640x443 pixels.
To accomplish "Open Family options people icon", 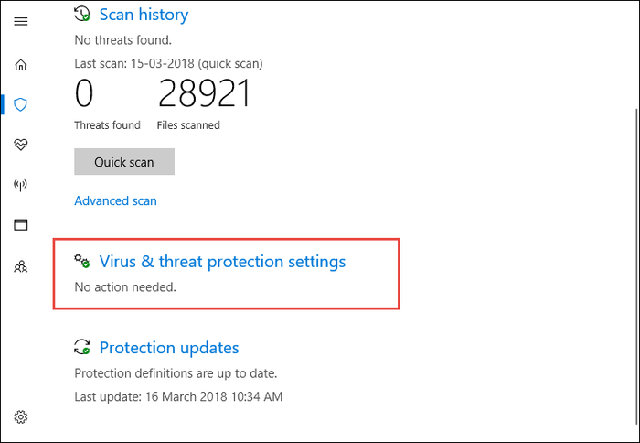I will (x=21, y=266).
